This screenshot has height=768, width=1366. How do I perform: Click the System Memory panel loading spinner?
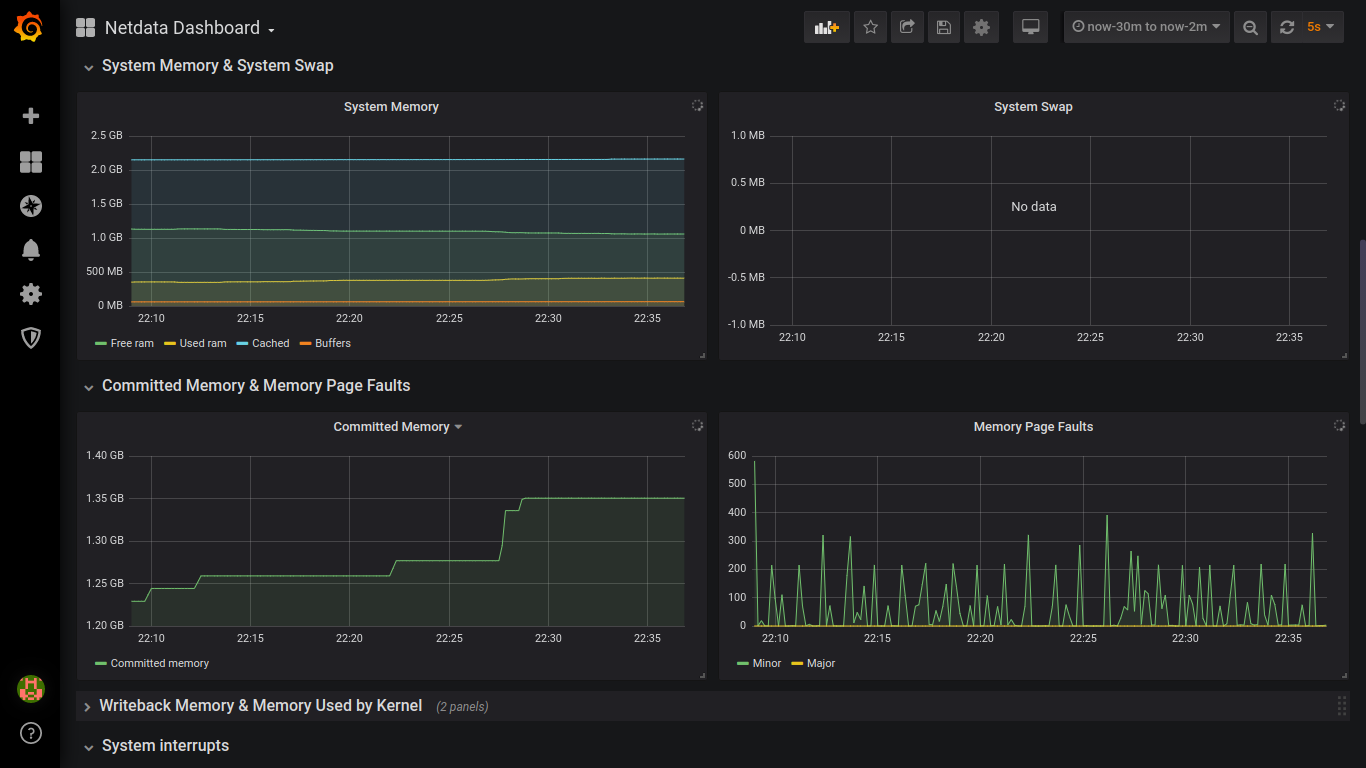coord(697,105)
